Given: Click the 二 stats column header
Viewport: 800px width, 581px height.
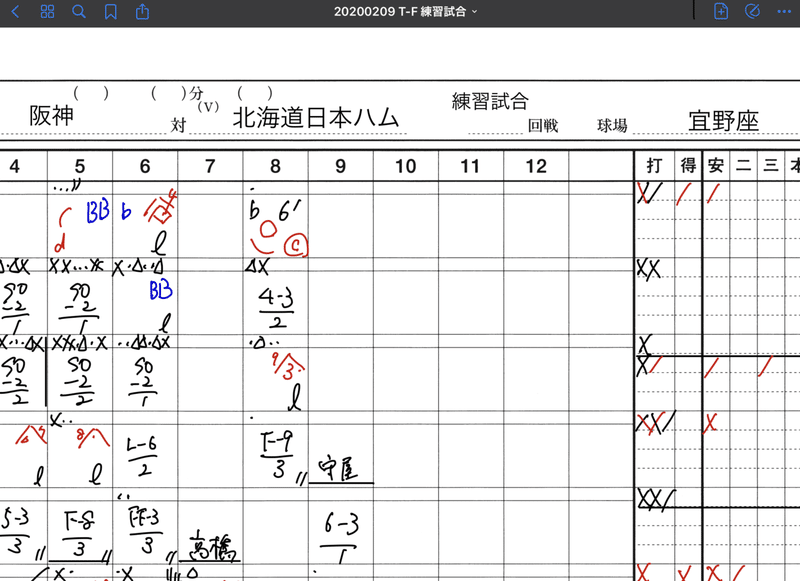Looking at the screenshot, I should tap(743, 165).
